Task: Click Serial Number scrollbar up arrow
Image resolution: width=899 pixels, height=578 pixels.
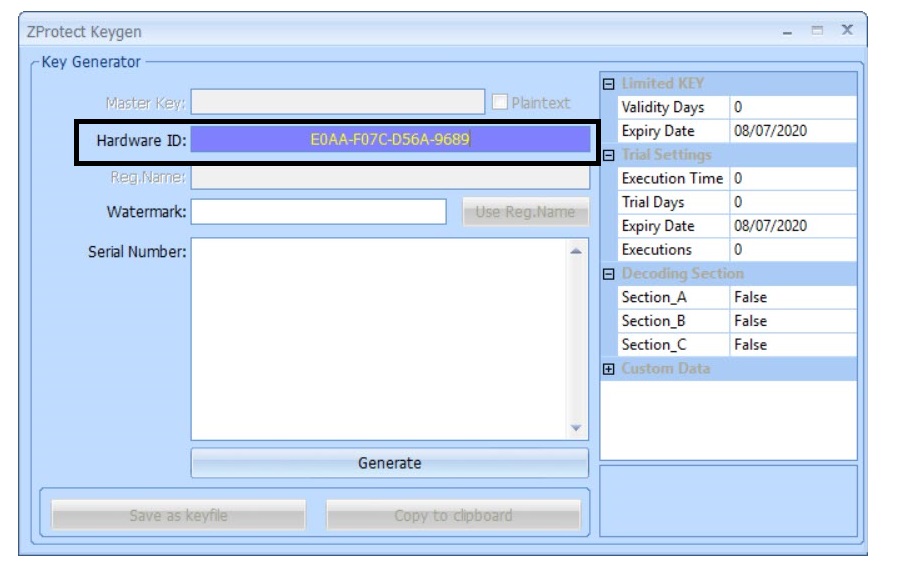Action: pos(576,251)
